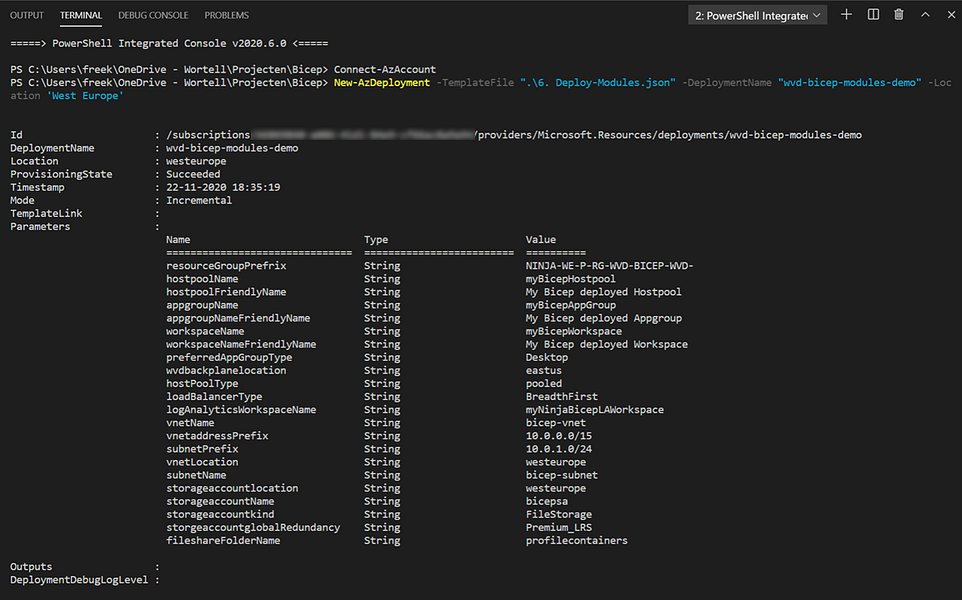The height and width of the screenshot is (600, 962).
Task: Close the terminal panel
Action: 951,15
